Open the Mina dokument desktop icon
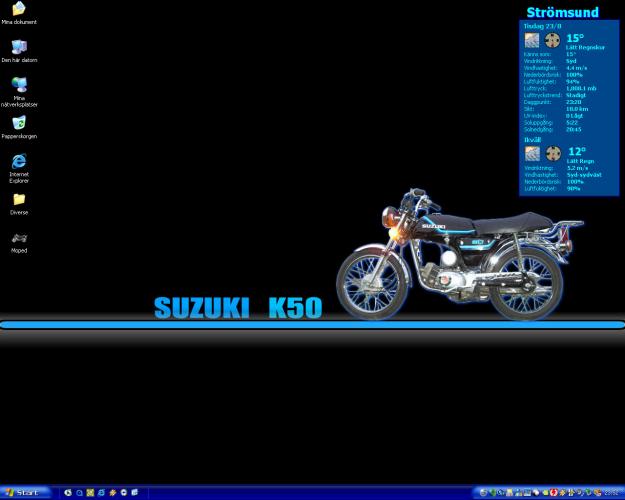Image resolution: width=625 pixels, height=500 pixels. (18, 10)
